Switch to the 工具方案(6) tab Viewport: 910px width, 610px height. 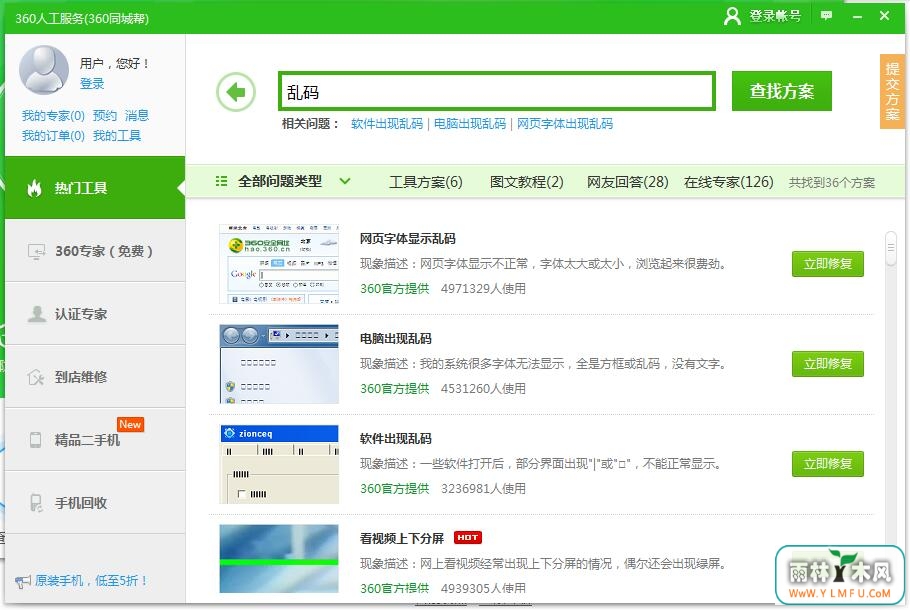(426, 182)
